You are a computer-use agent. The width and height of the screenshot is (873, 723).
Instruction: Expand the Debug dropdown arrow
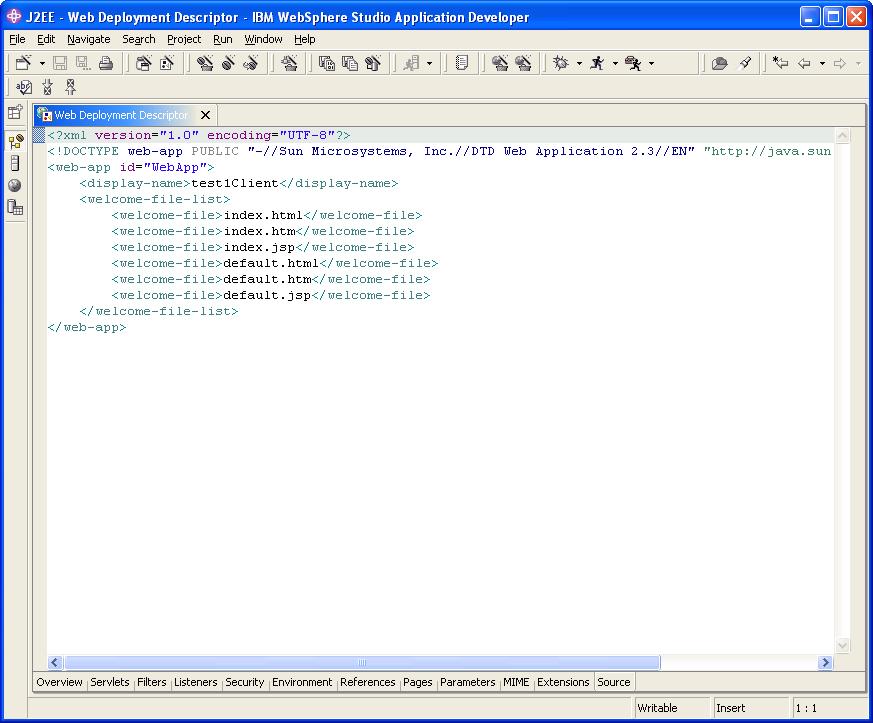tap(579, 63)
